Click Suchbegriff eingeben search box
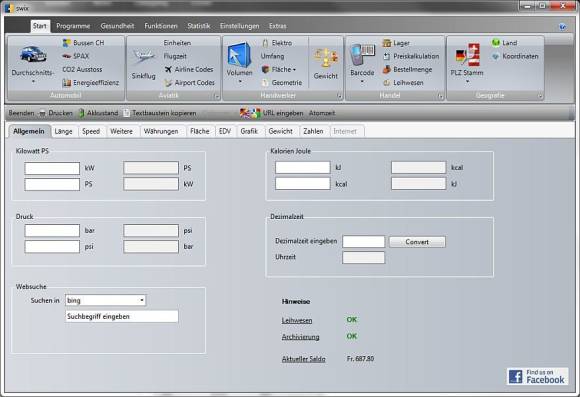Image resolution: width=580 pixels, height=397 pixels. click(x=122, y=317)
